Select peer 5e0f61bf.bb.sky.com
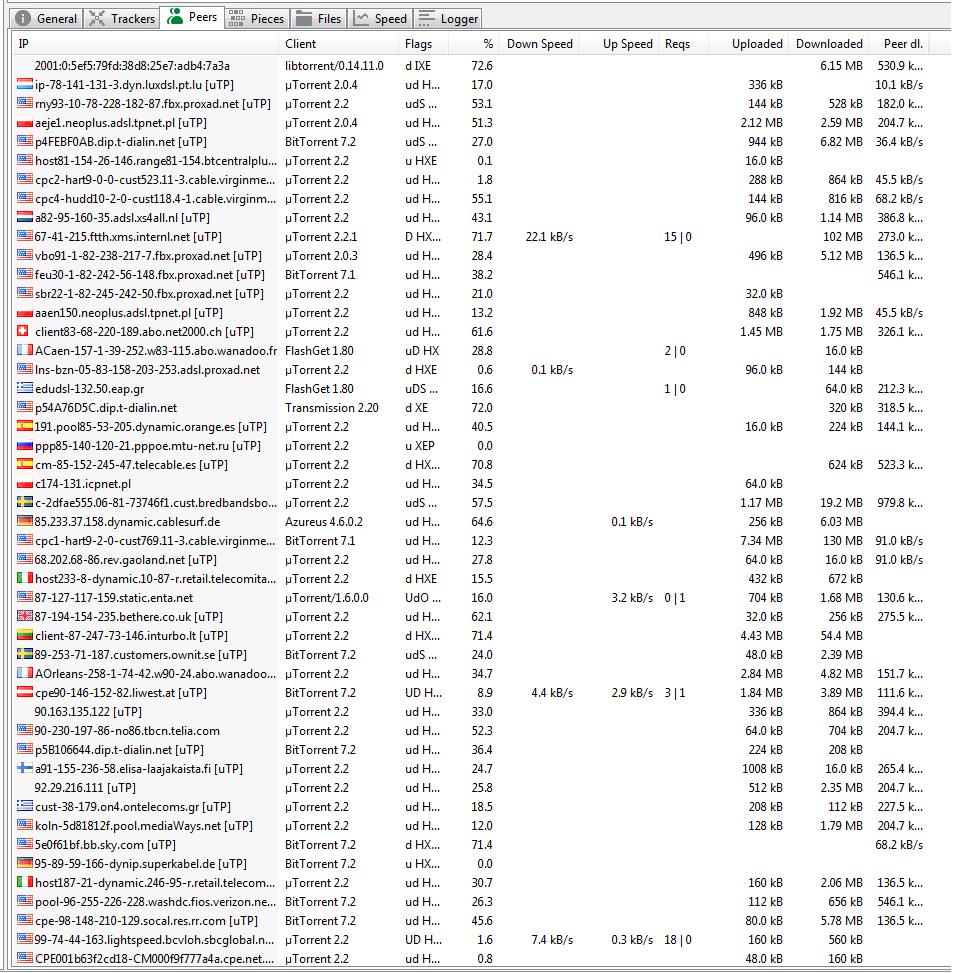This screenshot has height=973, width=960. [105, 845]
